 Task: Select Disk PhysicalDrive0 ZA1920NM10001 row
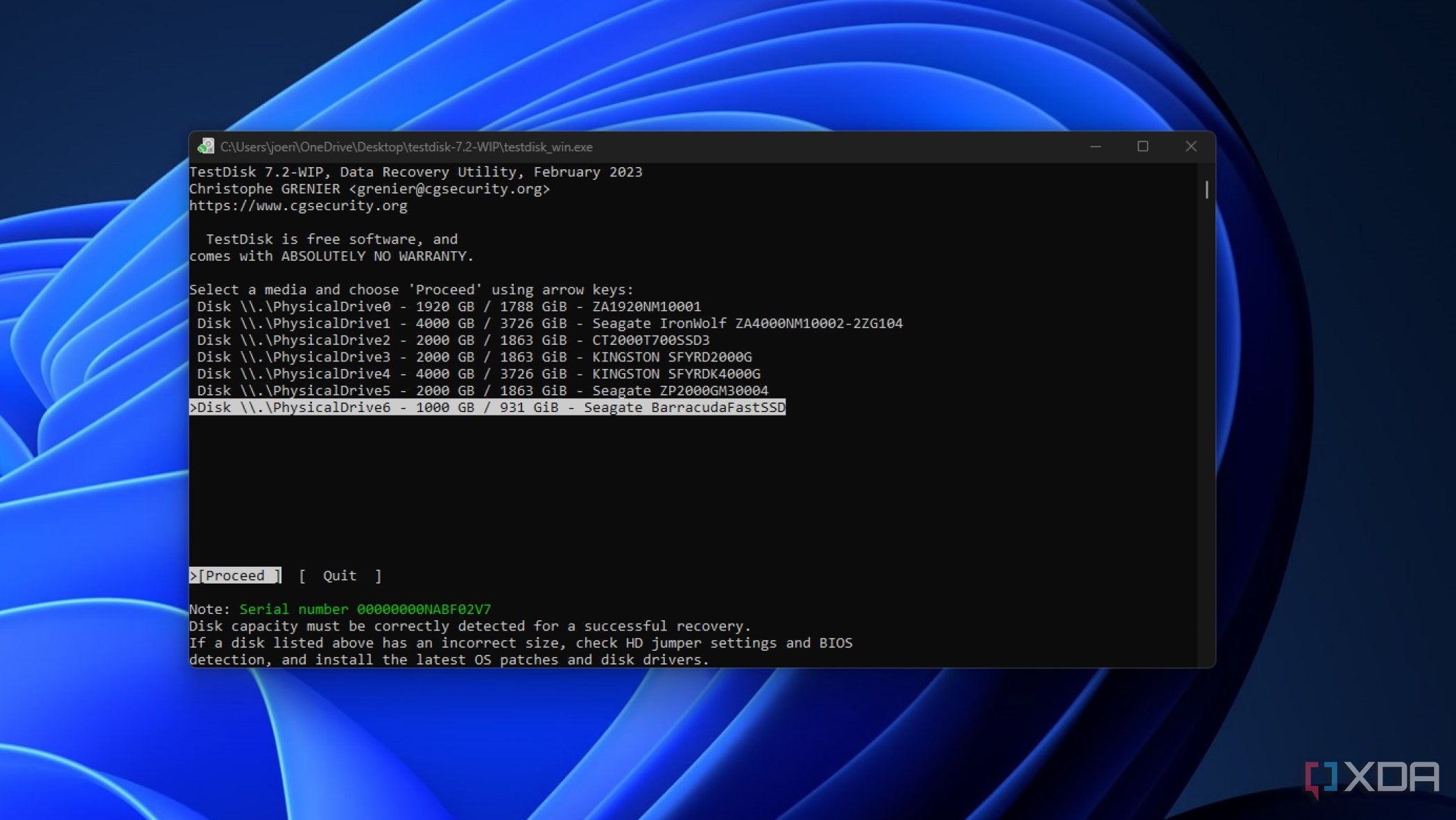[449, 306]
